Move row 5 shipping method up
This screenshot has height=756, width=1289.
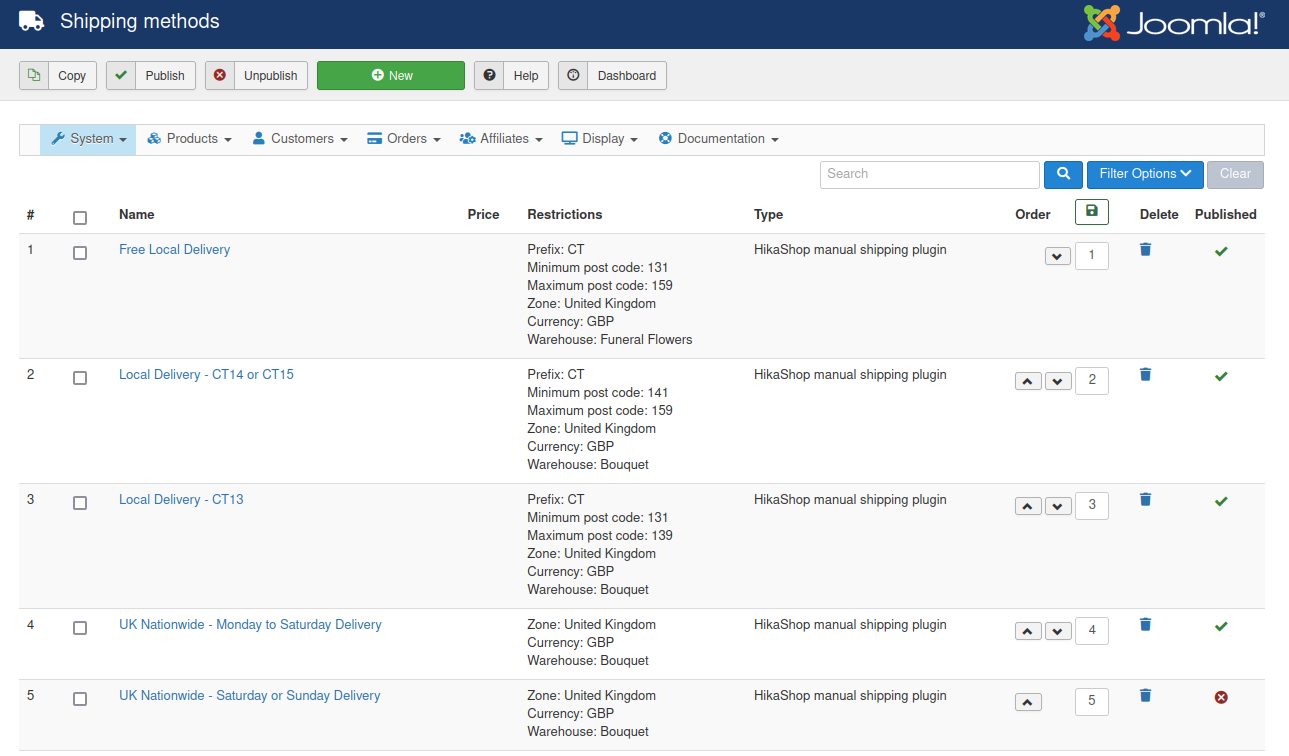1028,702
